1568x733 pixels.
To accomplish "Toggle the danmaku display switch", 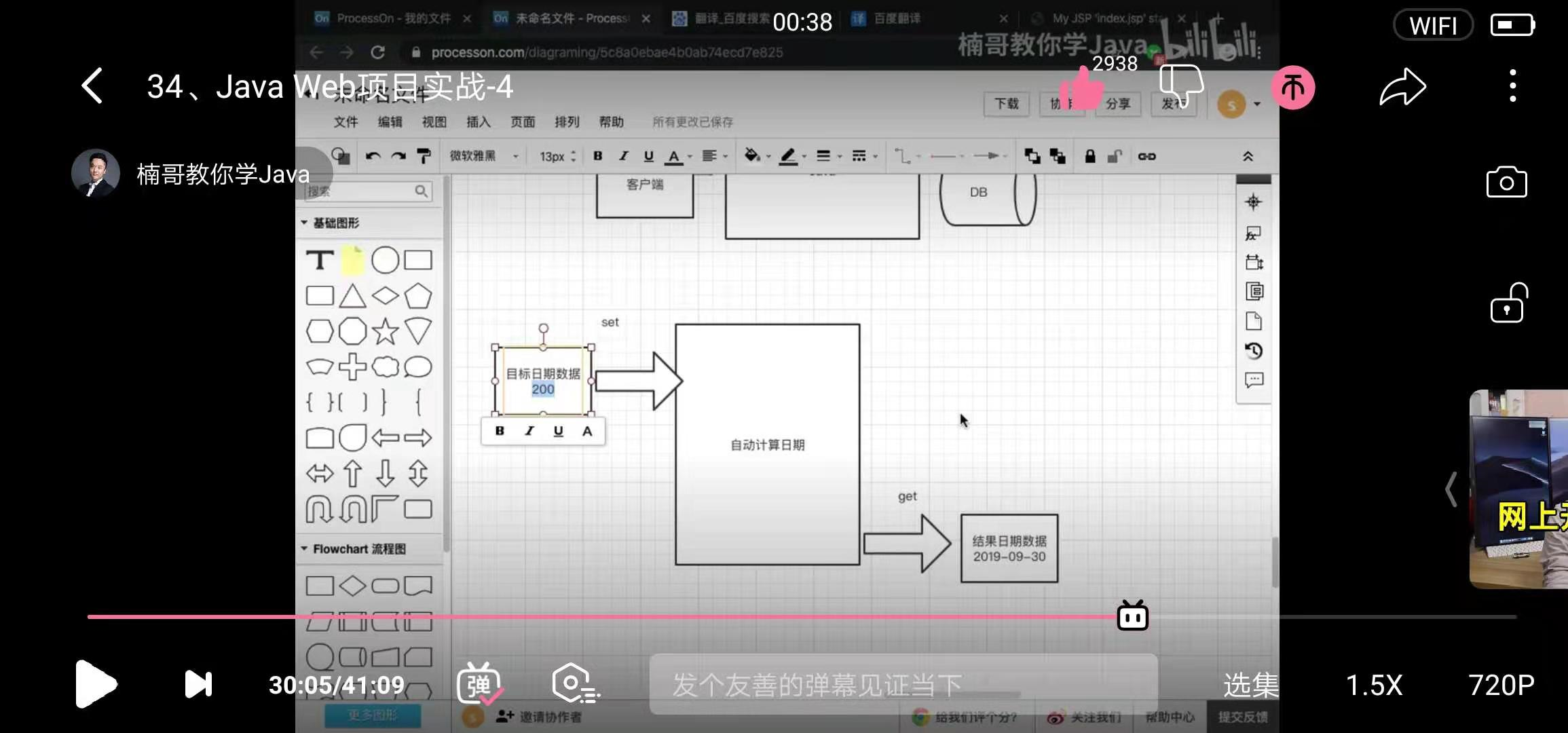I will coord(479,683).
